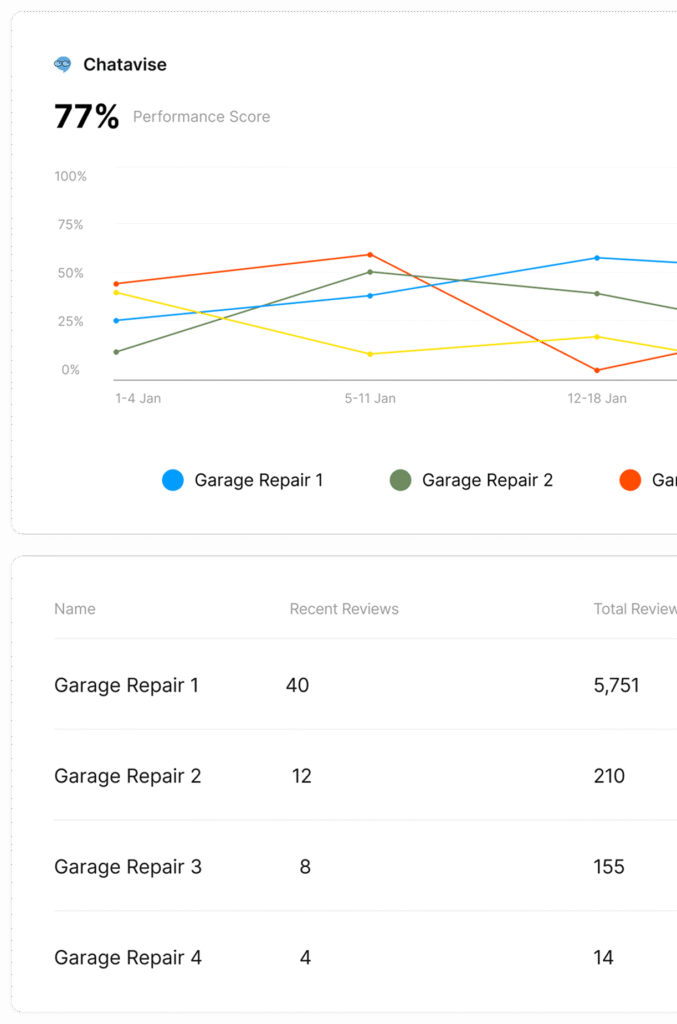Image resolution: width=677 pixels, height=1024 pixels.
Task: Click the Garage Repair 2 legend label
Action: click(487, 480)
